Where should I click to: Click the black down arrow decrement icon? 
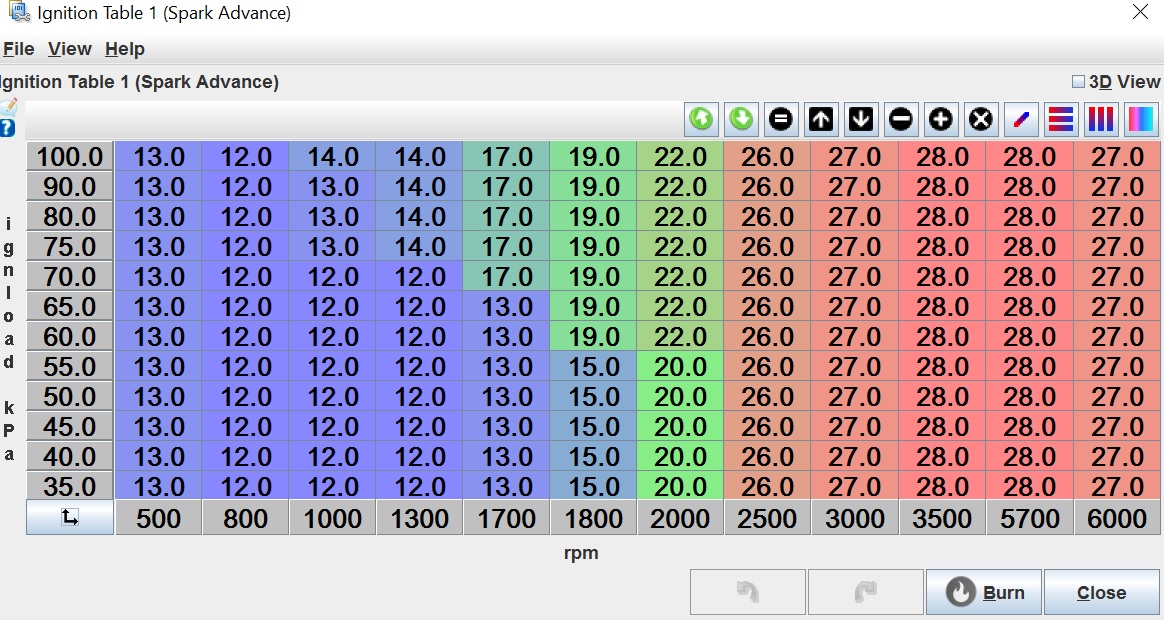point(861,120)
